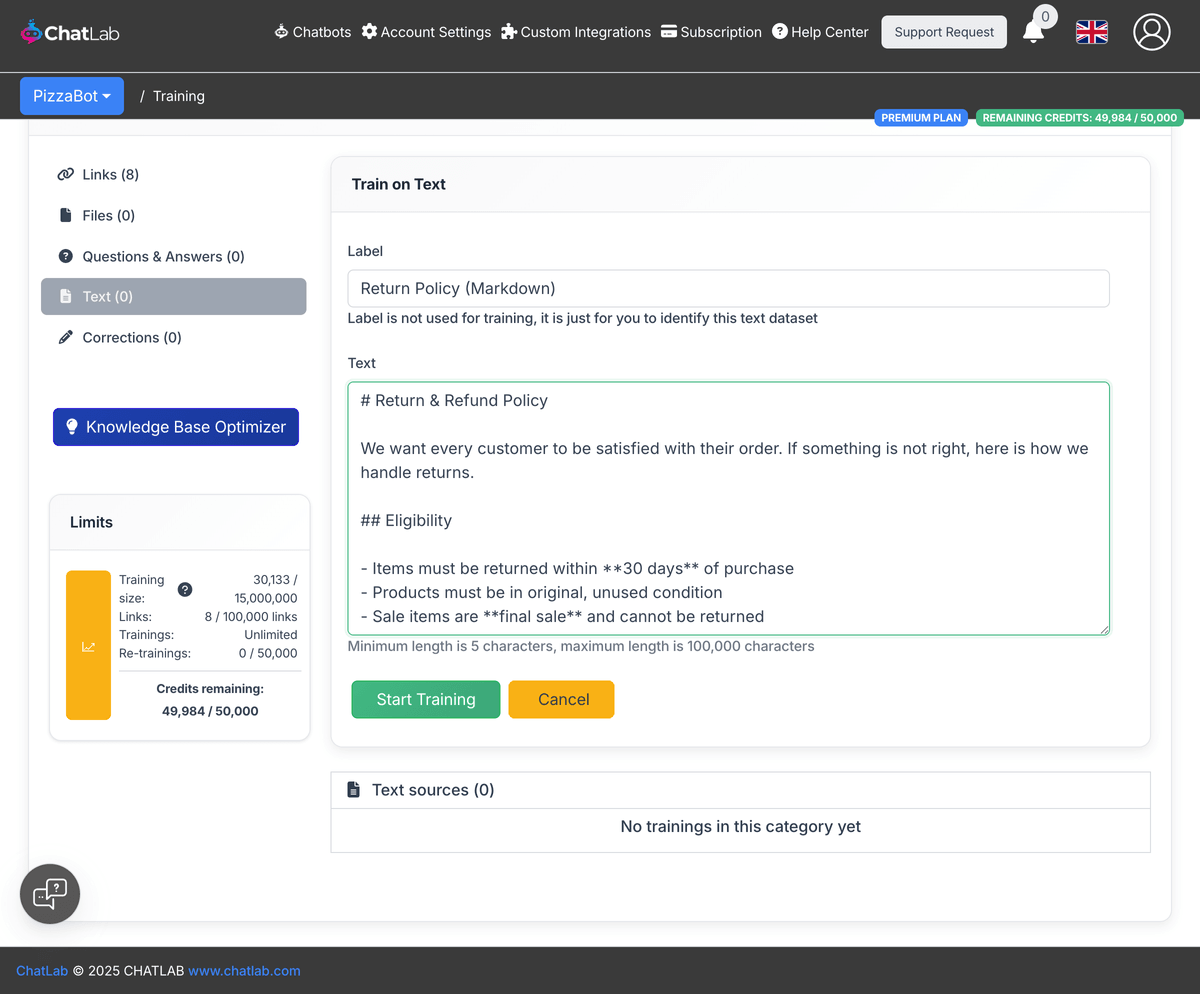Click inside the Label input field
1200x994 pixels.
[x=728, y=288]
